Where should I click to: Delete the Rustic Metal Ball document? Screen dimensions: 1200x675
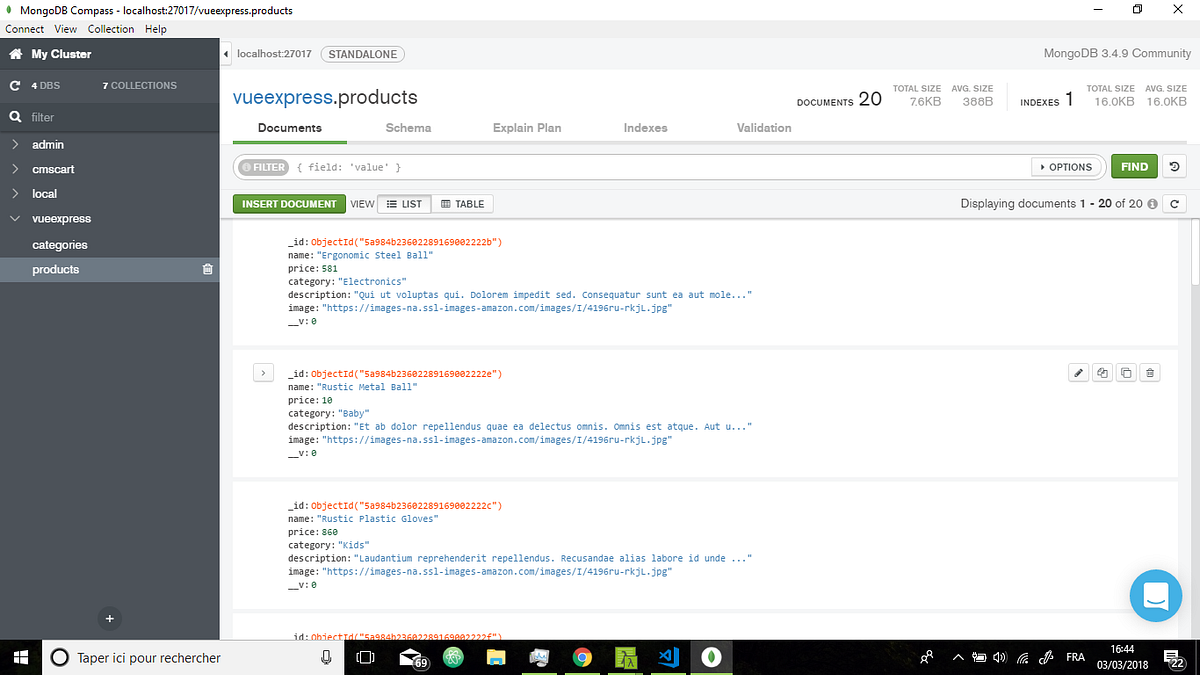pyautogui.click(x=1150, y=372)
